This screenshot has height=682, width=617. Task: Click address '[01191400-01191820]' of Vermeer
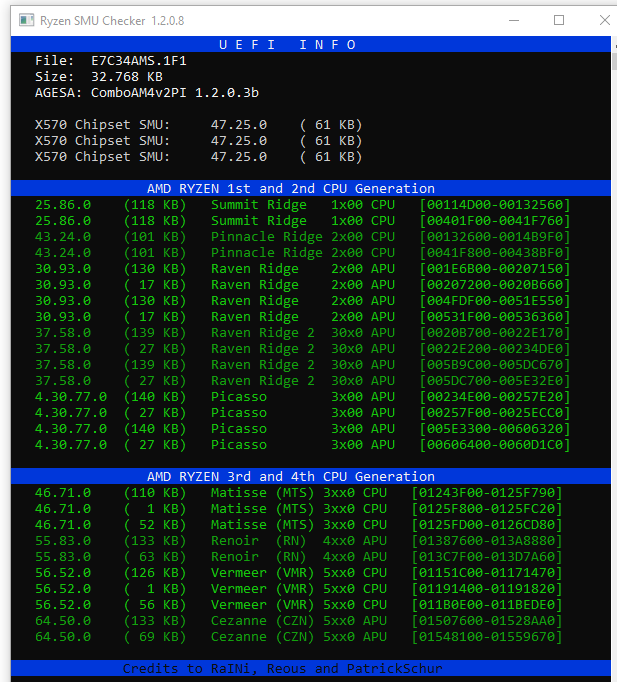487,589
